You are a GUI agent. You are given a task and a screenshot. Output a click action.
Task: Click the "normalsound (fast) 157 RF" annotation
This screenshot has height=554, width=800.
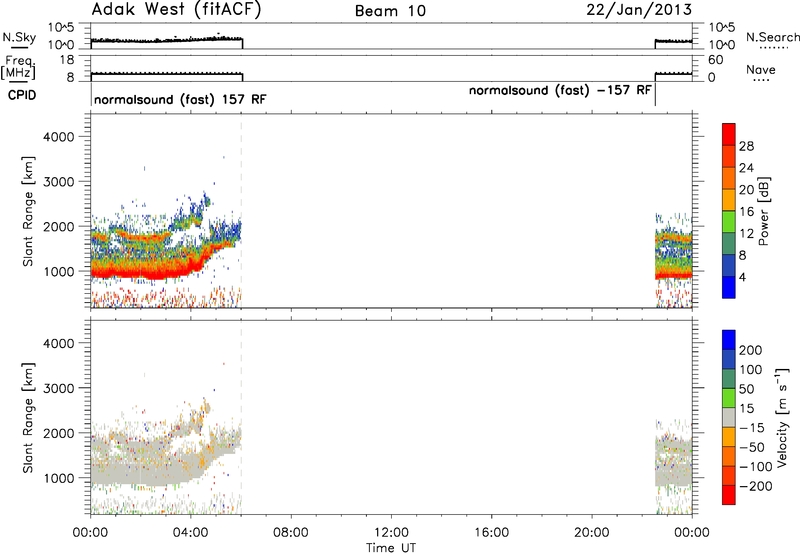click(x=180, y=99)
